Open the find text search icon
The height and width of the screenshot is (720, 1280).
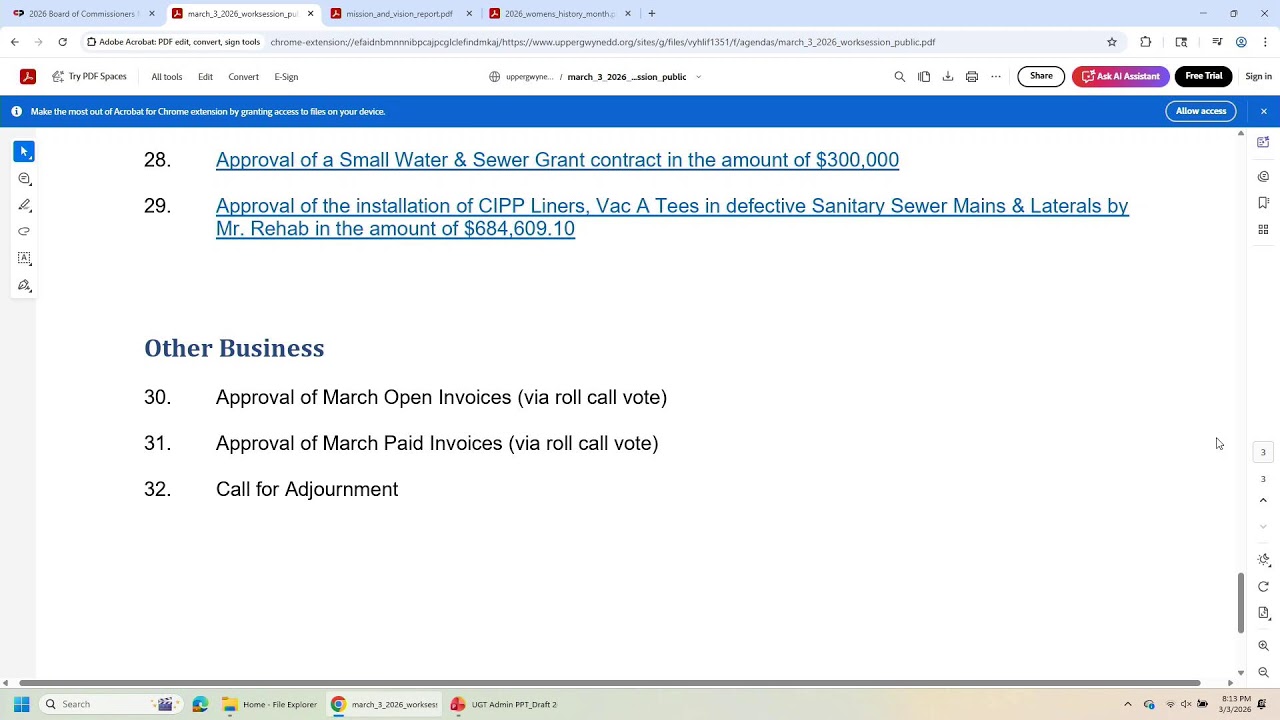tap(899, 77)
